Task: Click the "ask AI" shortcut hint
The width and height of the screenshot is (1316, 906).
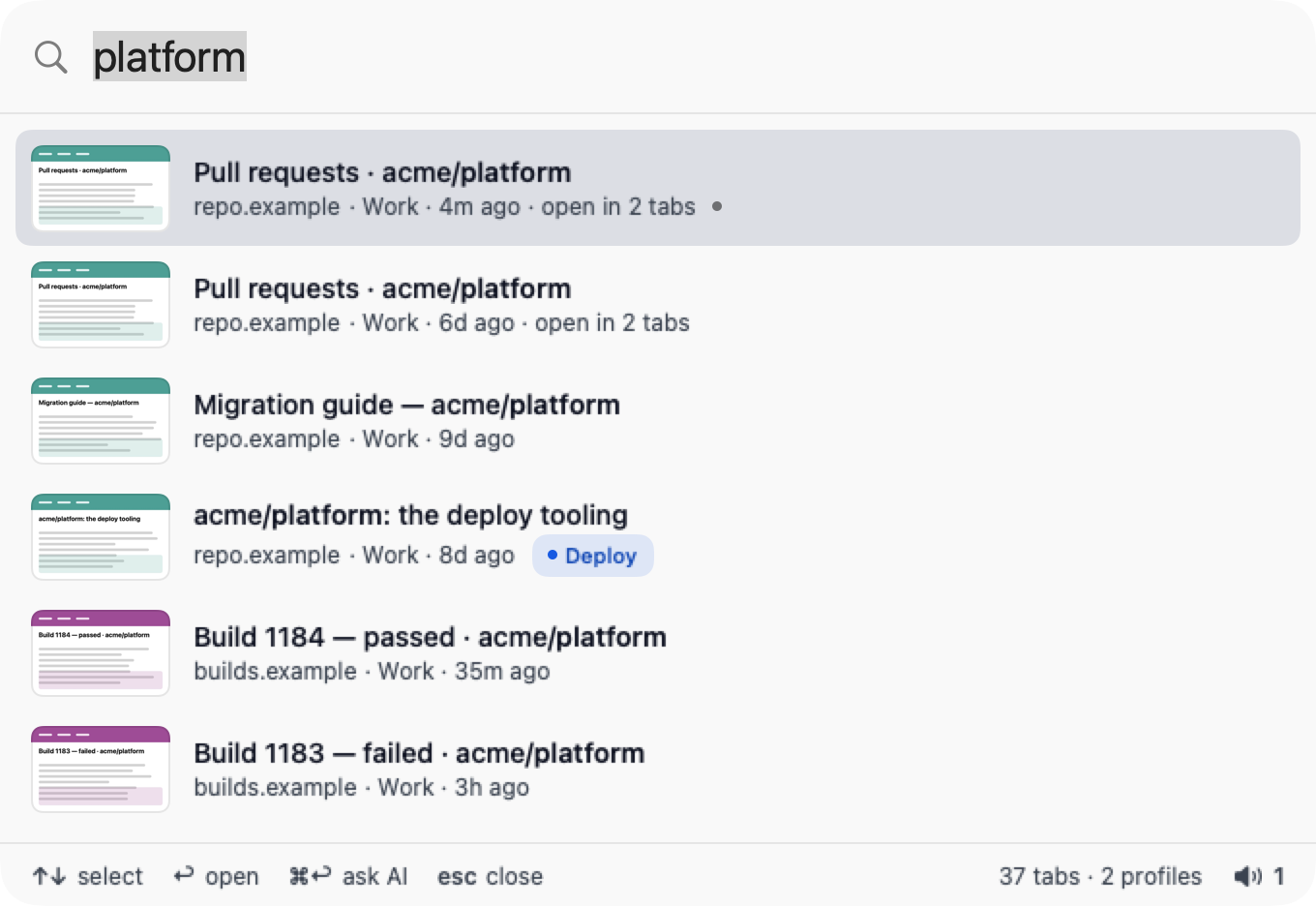Action: click(348, 876)
